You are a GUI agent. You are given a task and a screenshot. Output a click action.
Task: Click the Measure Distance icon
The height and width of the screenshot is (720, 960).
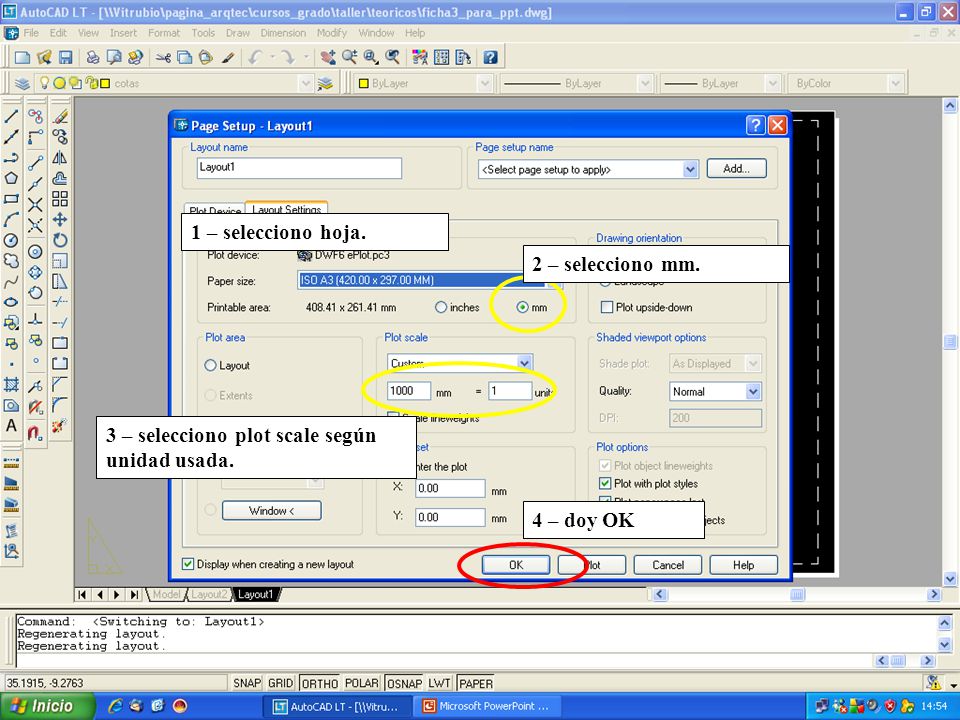(12, 463)
